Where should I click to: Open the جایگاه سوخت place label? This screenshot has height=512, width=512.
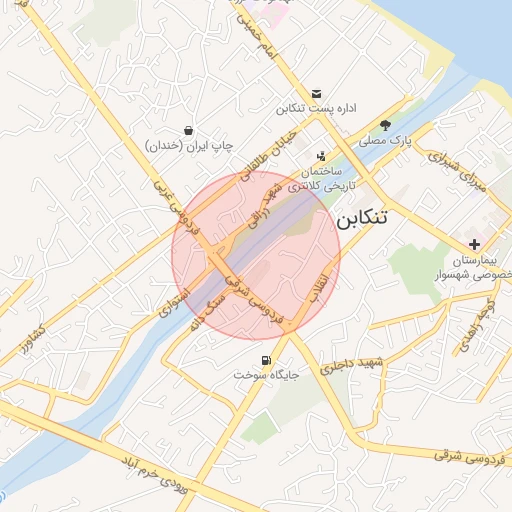tap(266, 375)
